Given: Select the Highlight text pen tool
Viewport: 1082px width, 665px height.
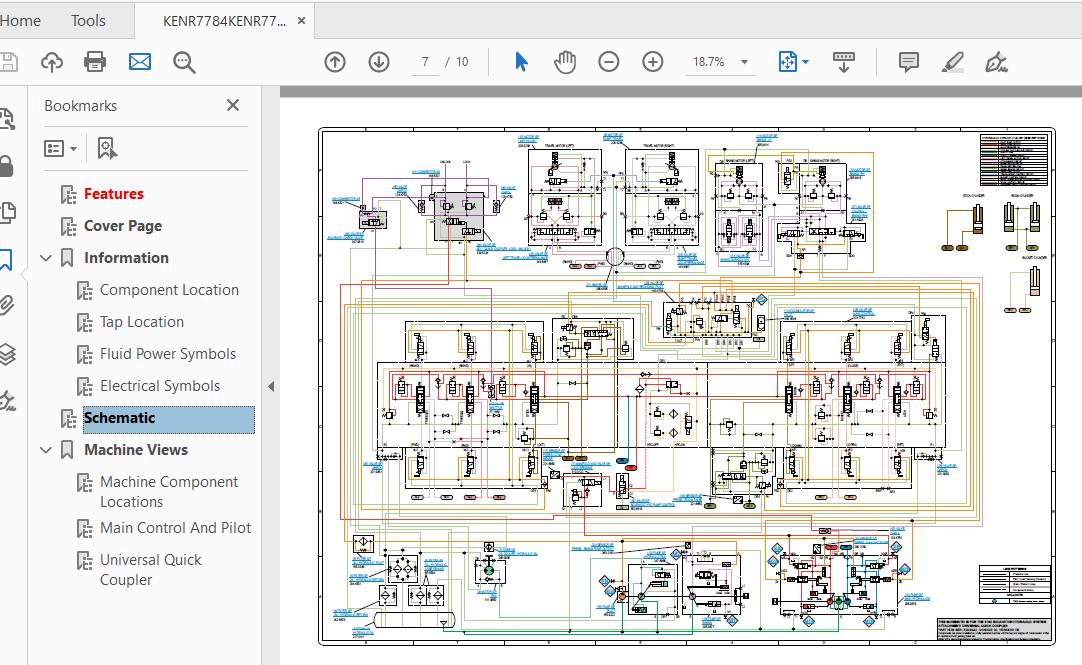Looking at the screenshot, I should click(952, 62).
